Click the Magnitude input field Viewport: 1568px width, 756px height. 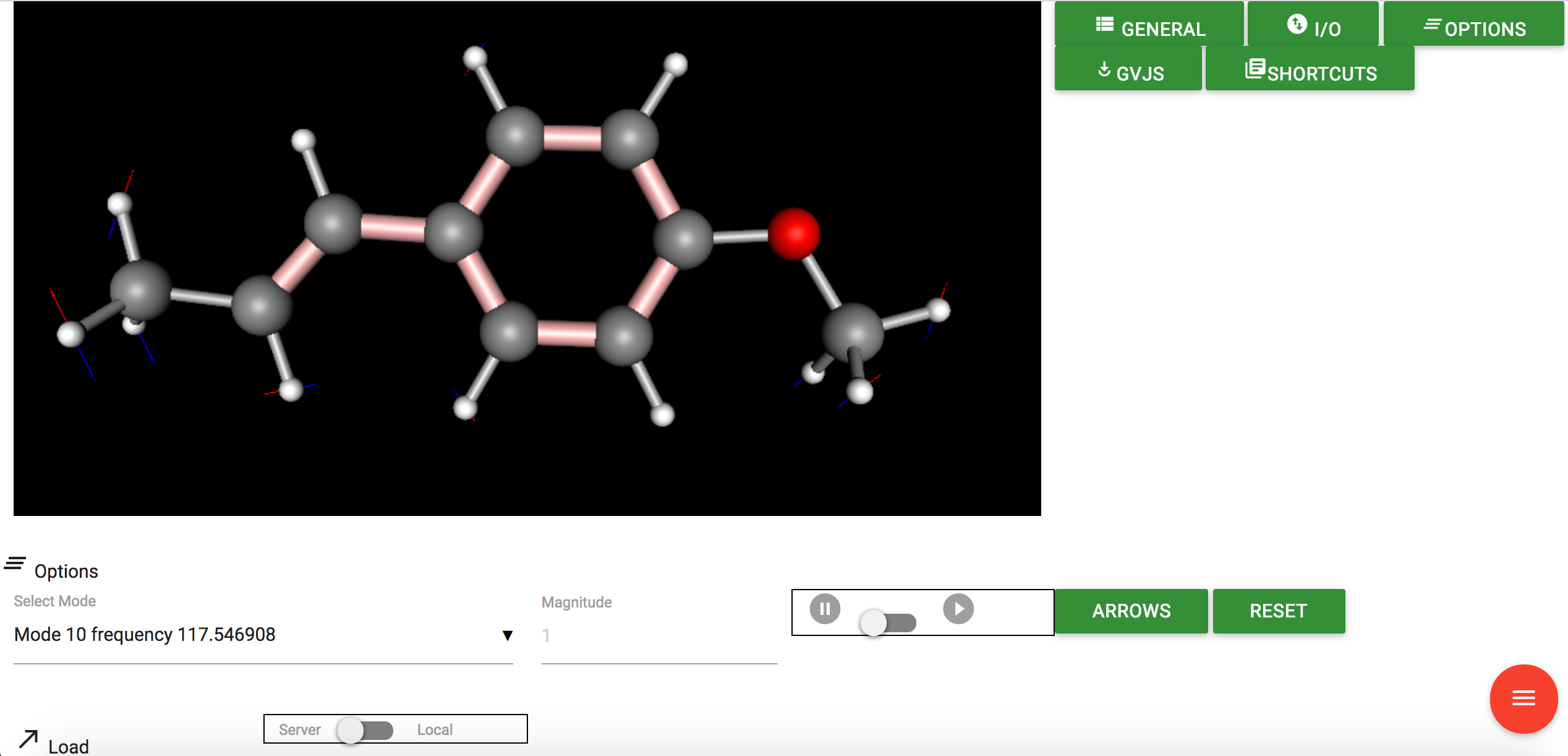point(658,635)
